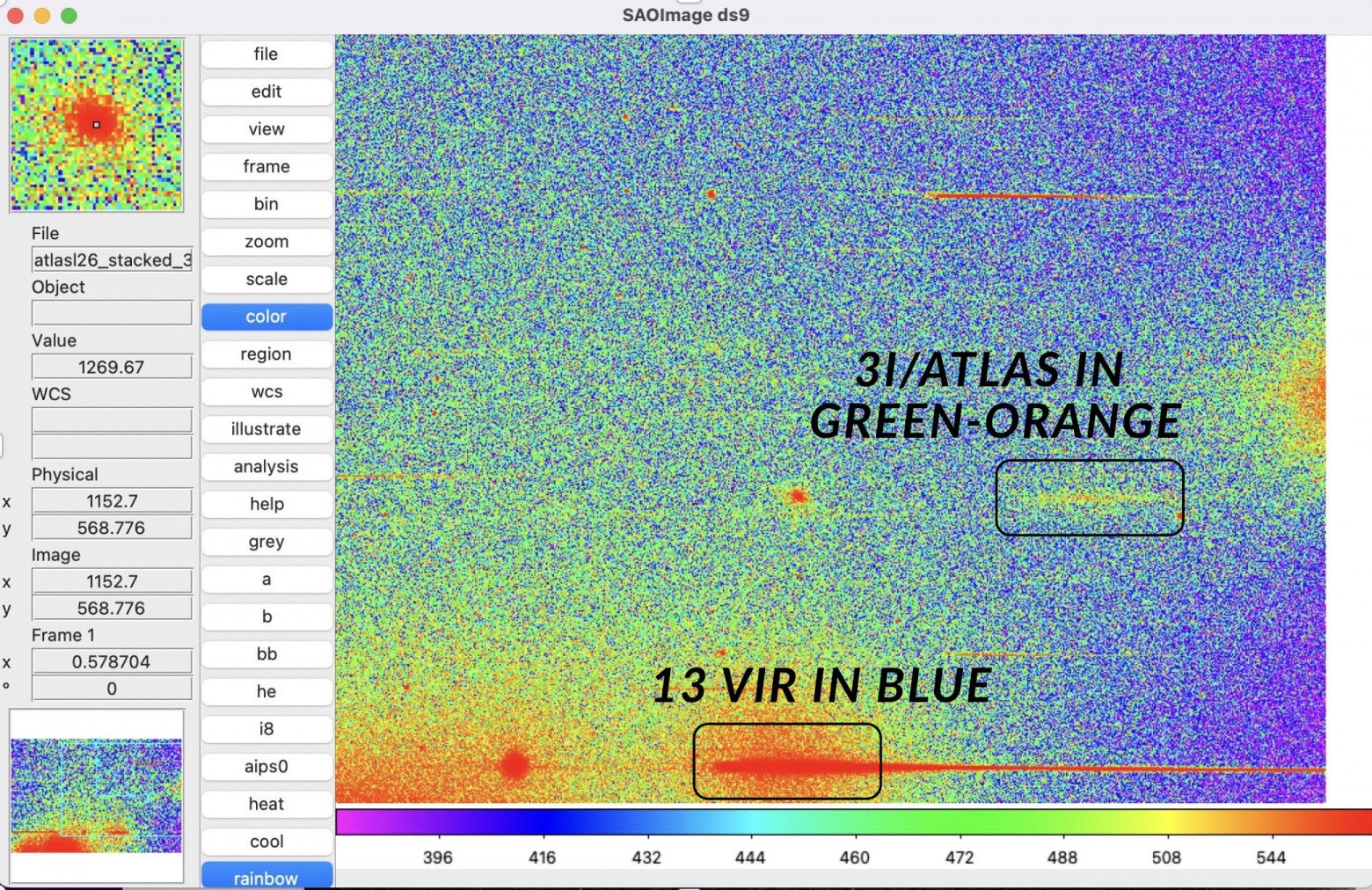
Task: Apply the grey colormap
Action: coord(266,542)
